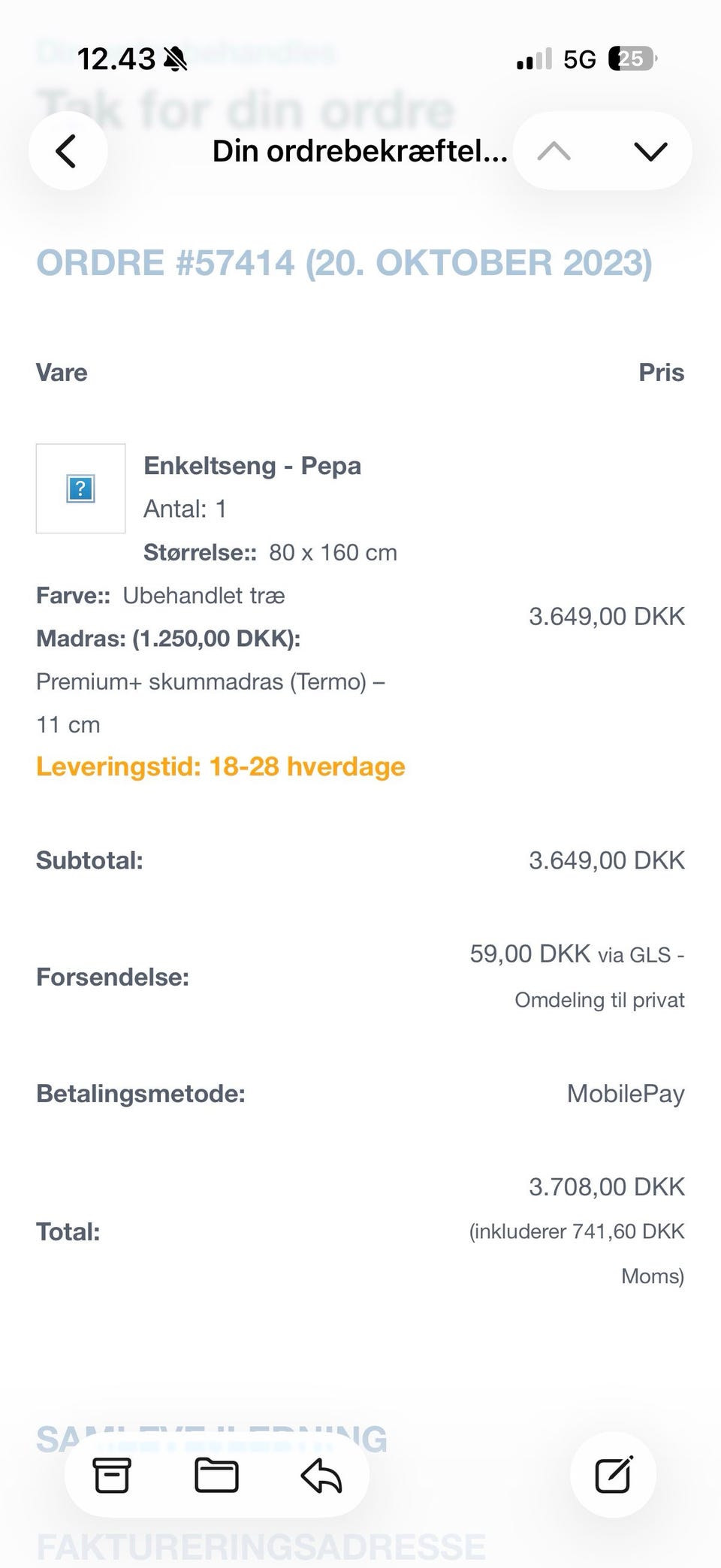721x1568 pixels.
Task: Archive this email with the box icon
Action: (112, 1475)
